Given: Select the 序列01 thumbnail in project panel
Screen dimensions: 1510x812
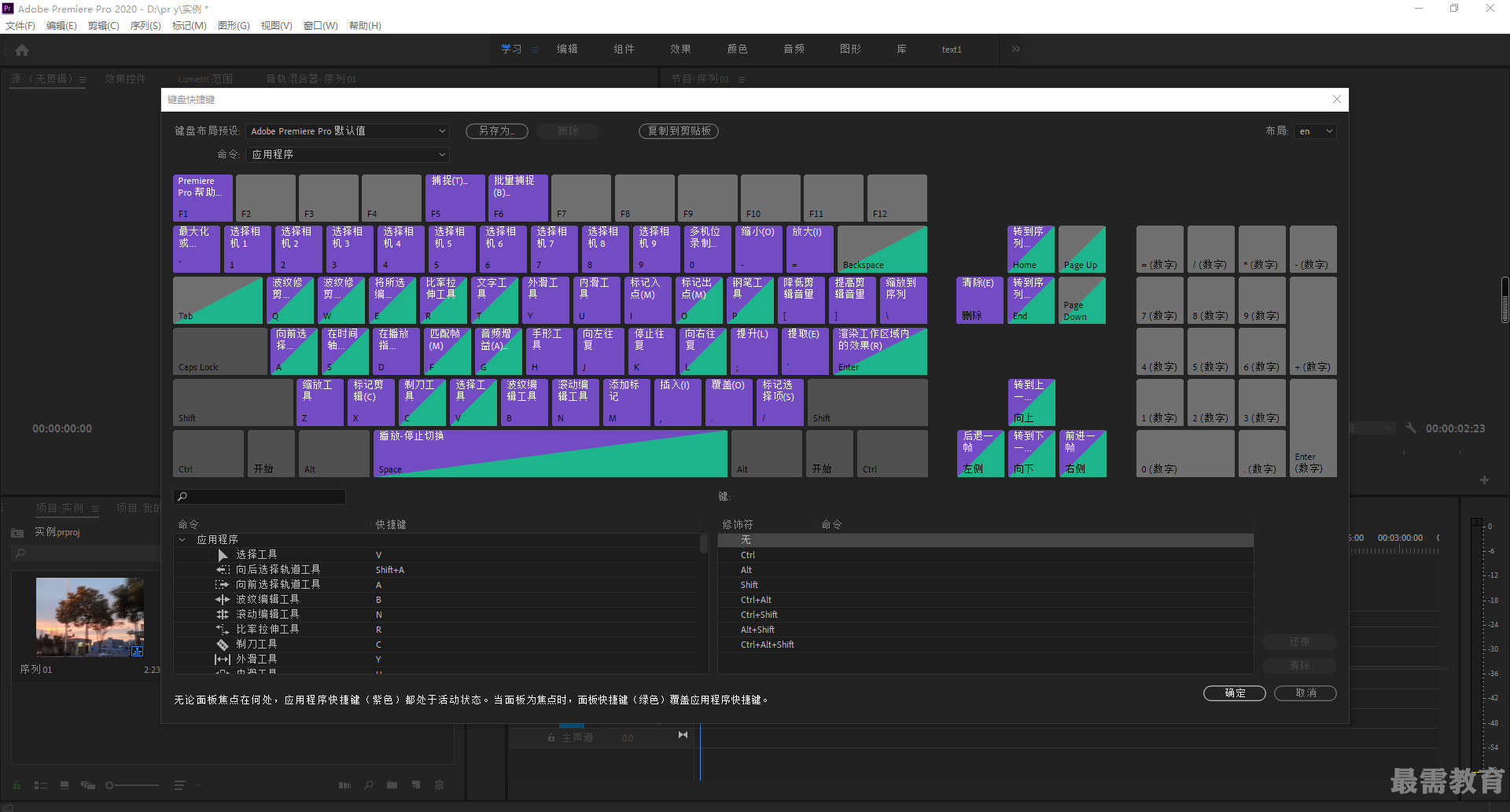Looking at the screenshot, I should tap(90, 617).
